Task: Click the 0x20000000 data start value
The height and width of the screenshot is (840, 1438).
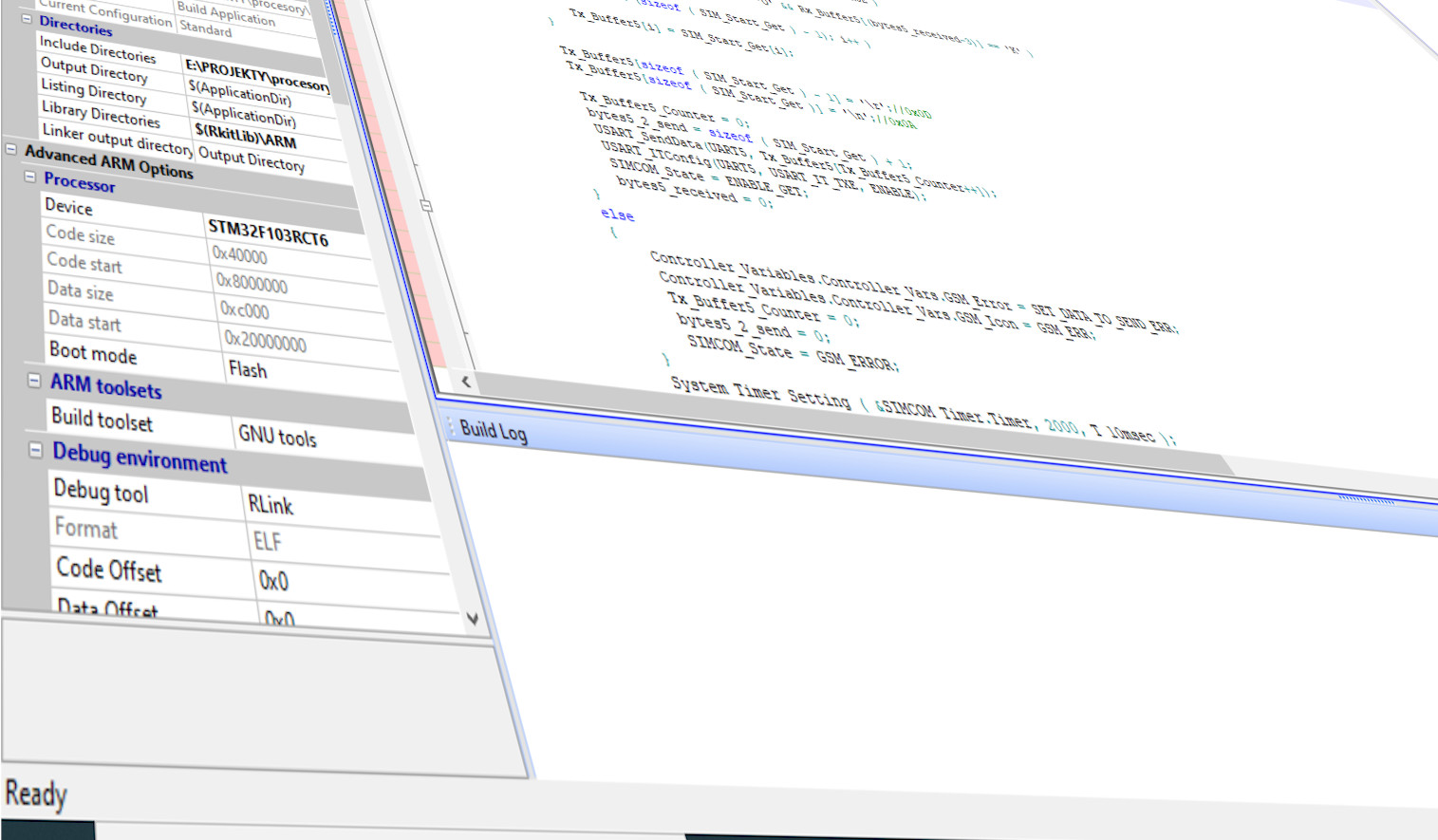Action: coord(265,341)
